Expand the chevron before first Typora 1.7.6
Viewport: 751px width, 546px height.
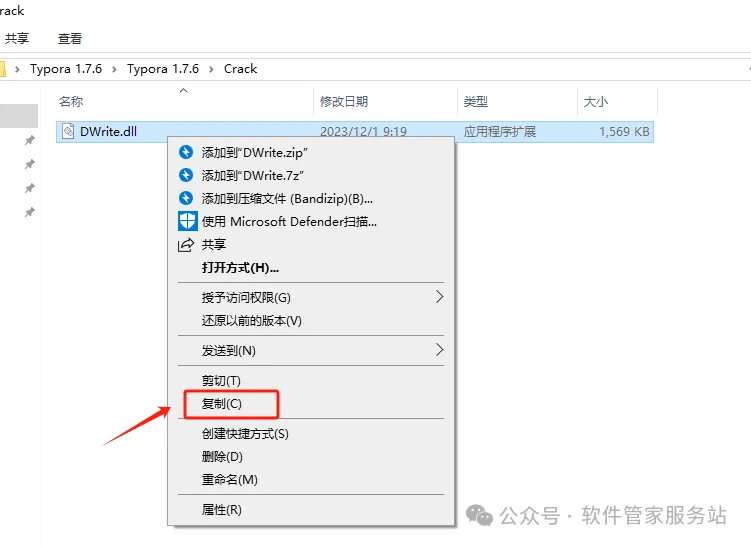coord(17,69)
